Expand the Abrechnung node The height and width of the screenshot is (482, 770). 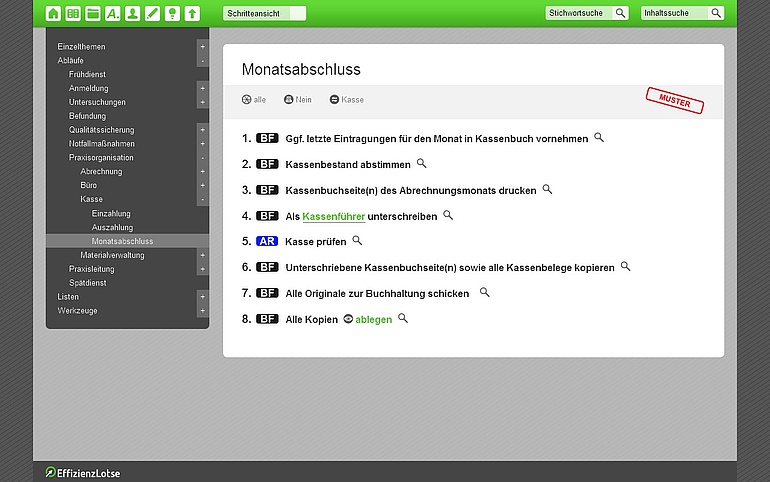202,172
